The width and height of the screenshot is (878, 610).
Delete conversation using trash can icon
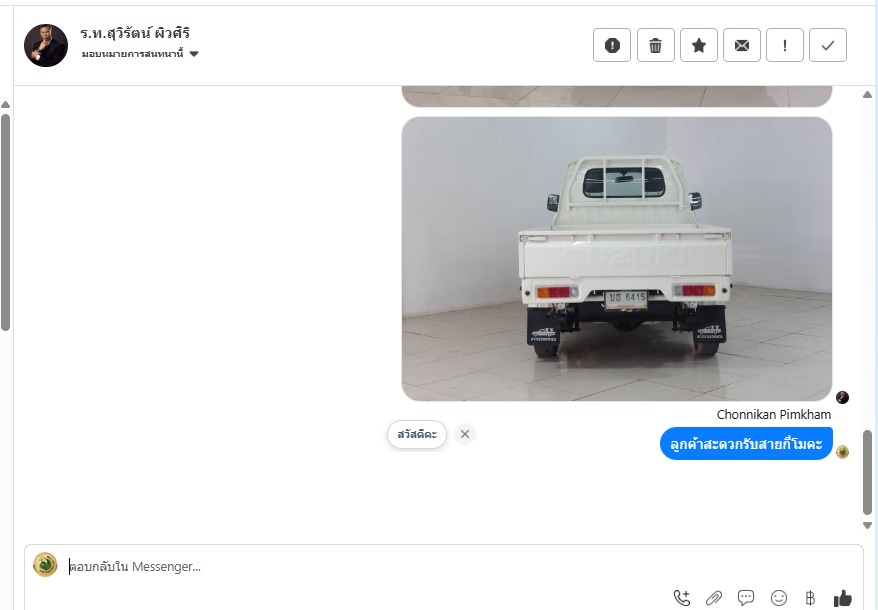(656, 45)
